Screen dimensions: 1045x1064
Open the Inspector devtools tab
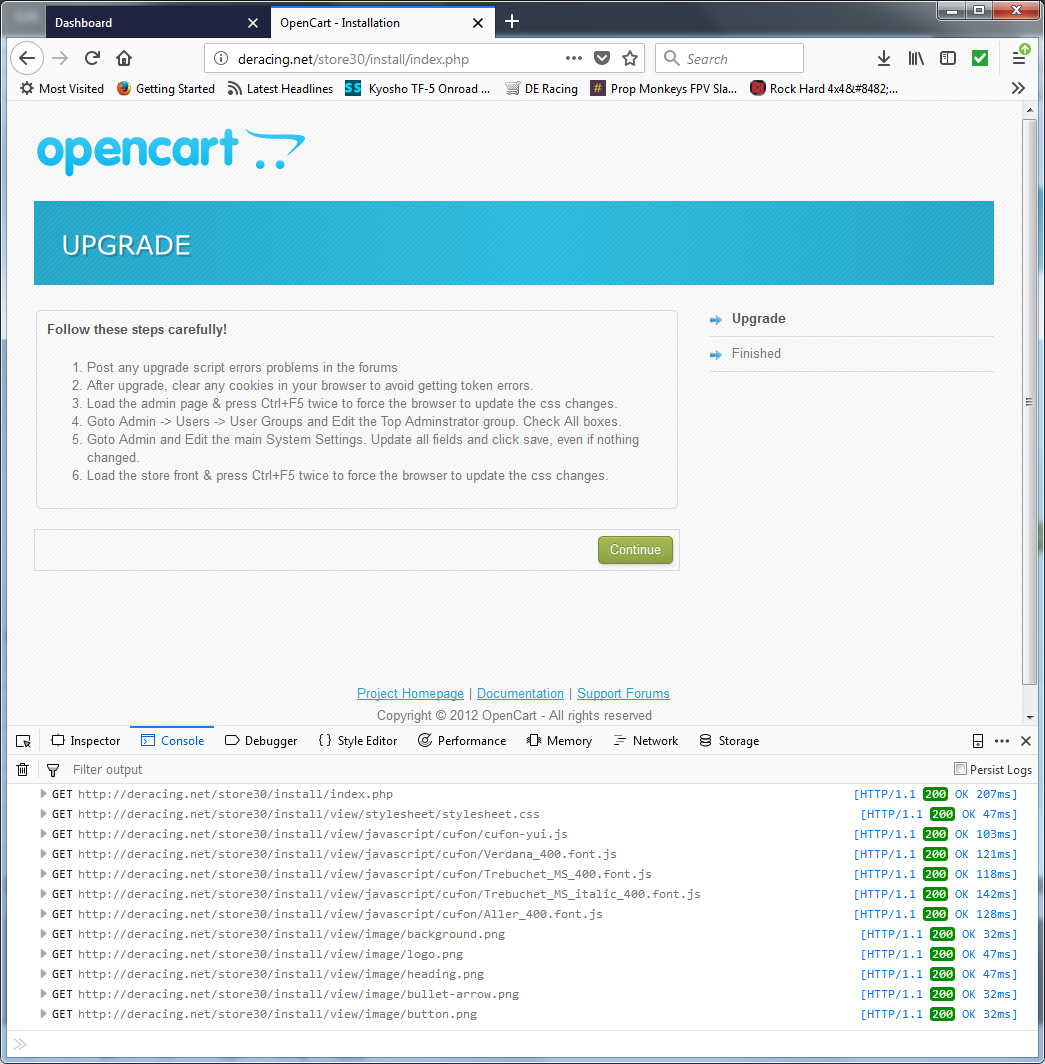click(86, 741)
